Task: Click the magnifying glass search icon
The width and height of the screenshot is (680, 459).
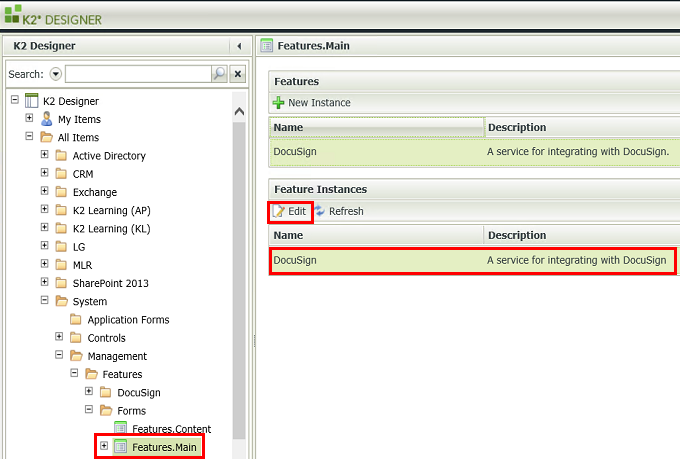Action: pos(219,74)
